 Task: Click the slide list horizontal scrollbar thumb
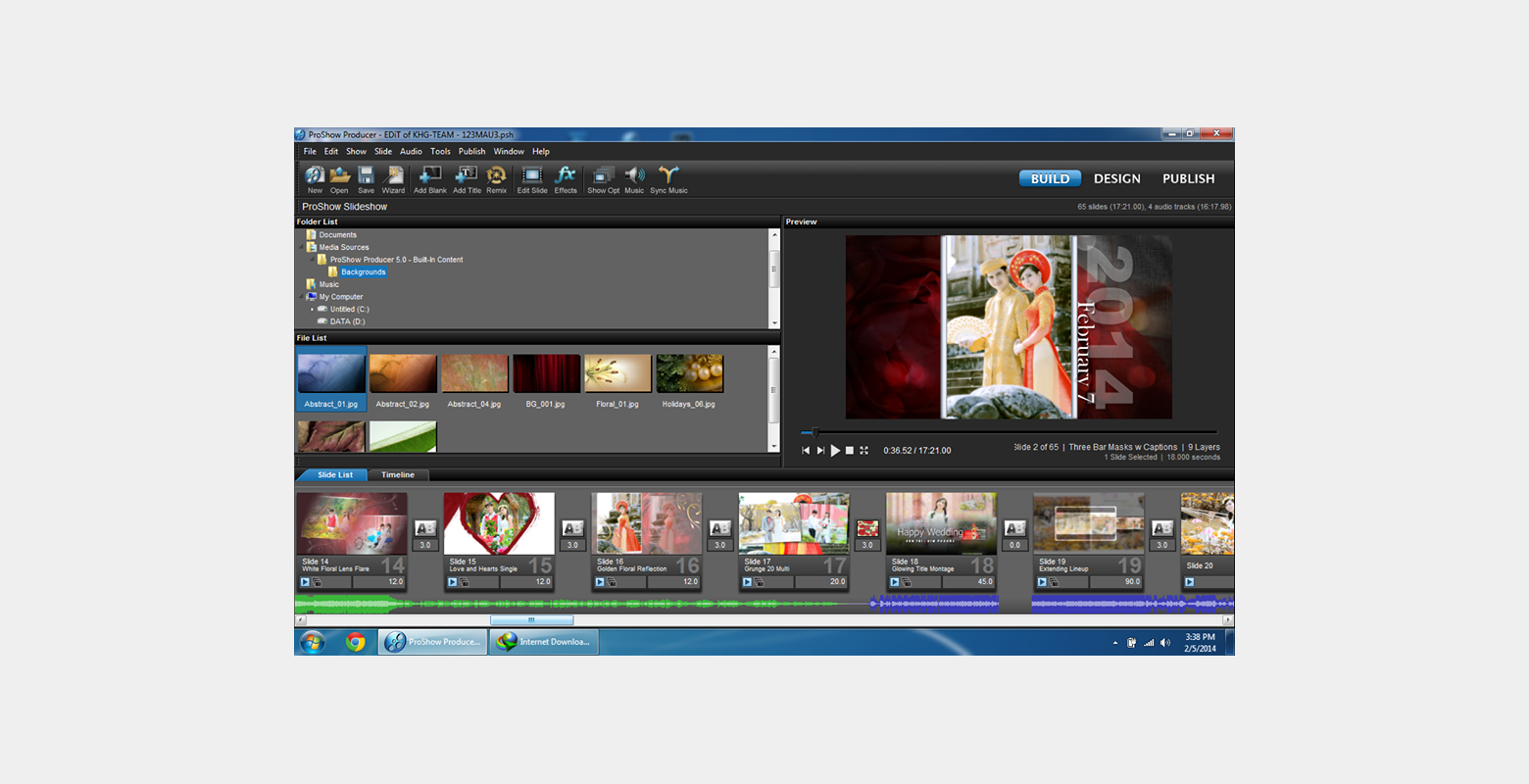coord(531,620)
